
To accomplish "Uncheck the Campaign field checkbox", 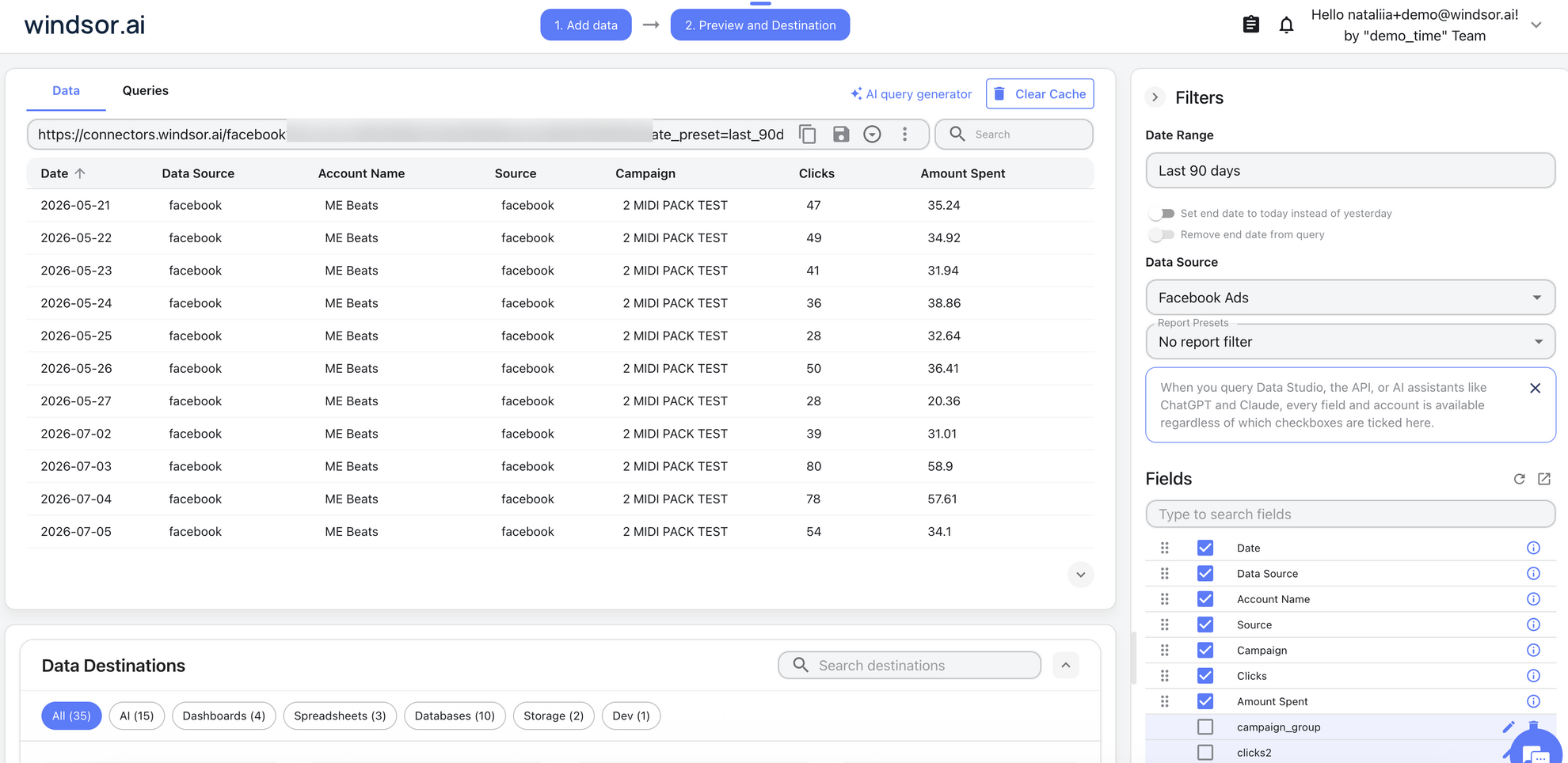I will tap(1205, 651).
